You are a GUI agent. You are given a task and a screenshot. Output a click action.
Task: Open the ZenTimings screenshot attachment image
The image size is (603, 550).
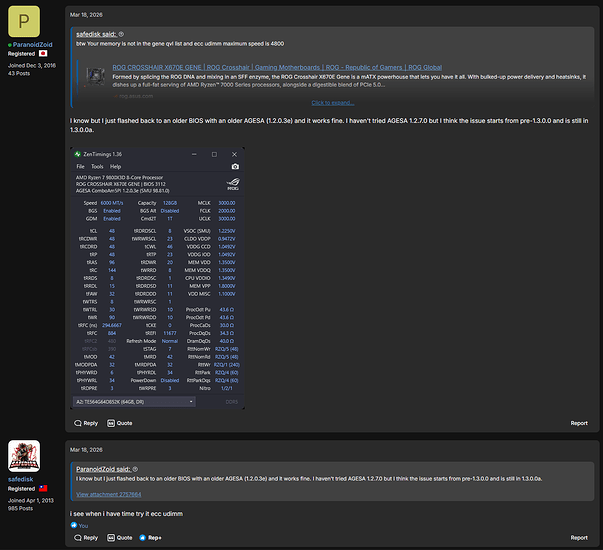pos(157,278)
